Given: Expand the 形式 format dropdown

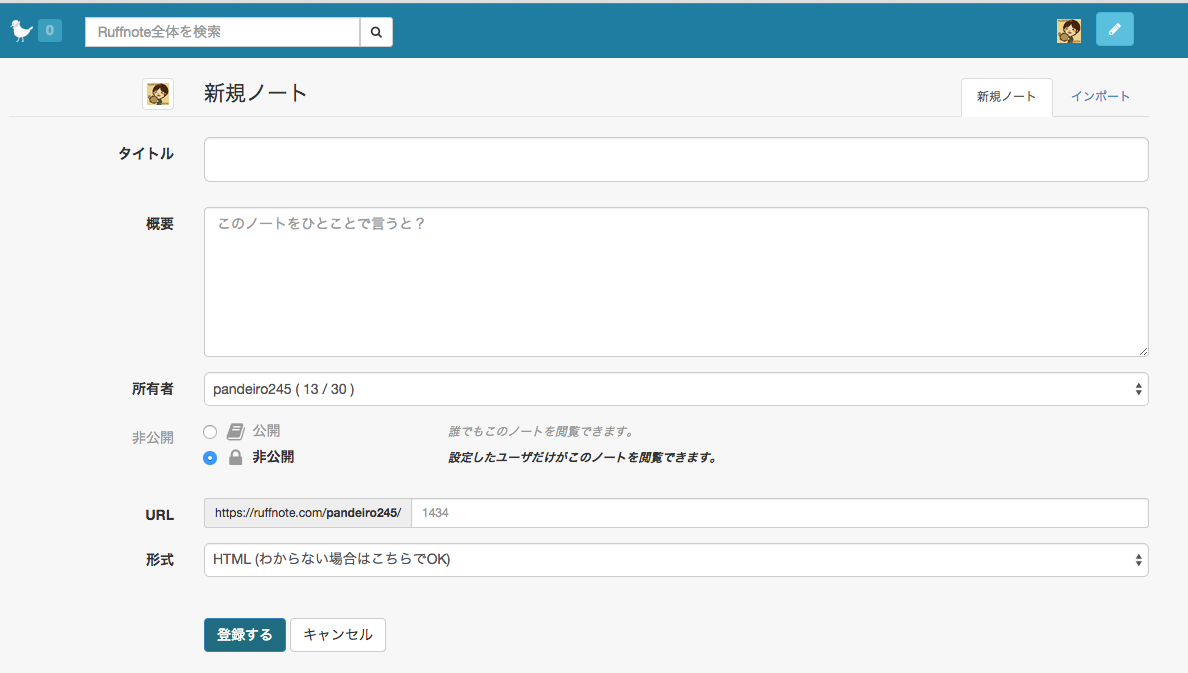Looking at the screenshot, I should click(675, 560).
